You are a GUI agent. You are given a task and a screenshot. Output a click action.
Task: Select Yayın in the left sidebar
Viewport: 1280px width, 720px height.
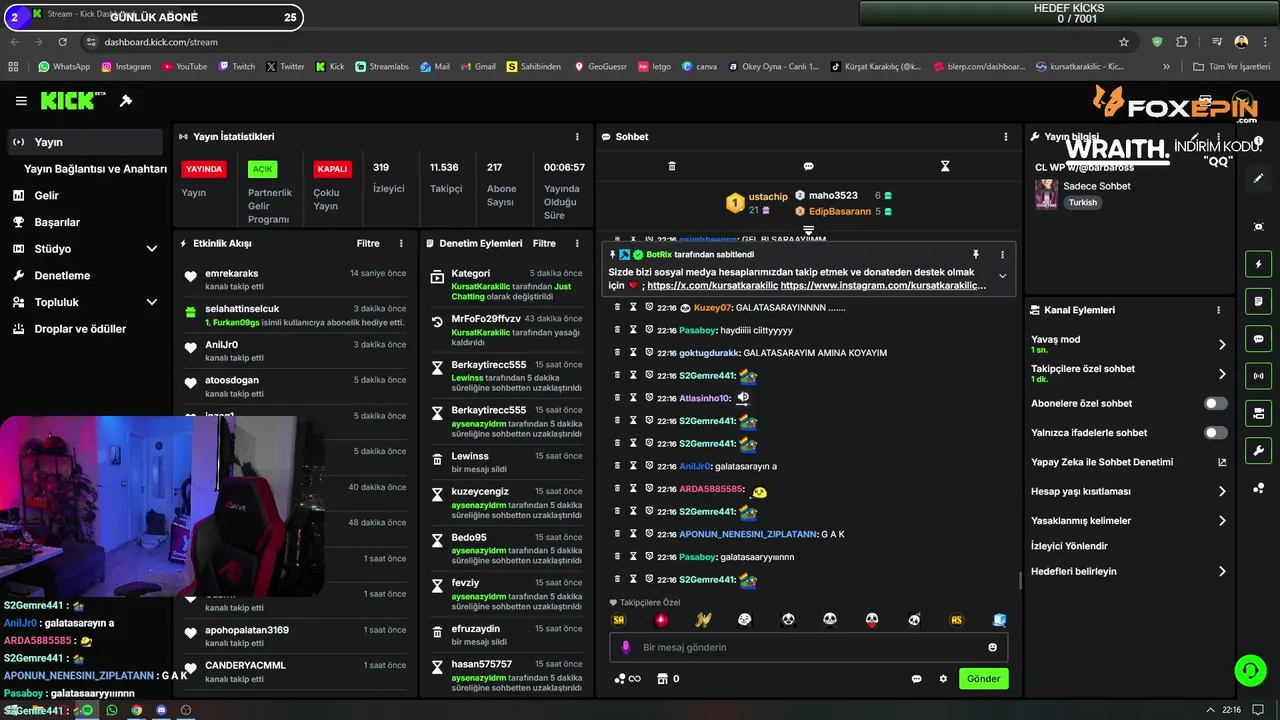85,142
